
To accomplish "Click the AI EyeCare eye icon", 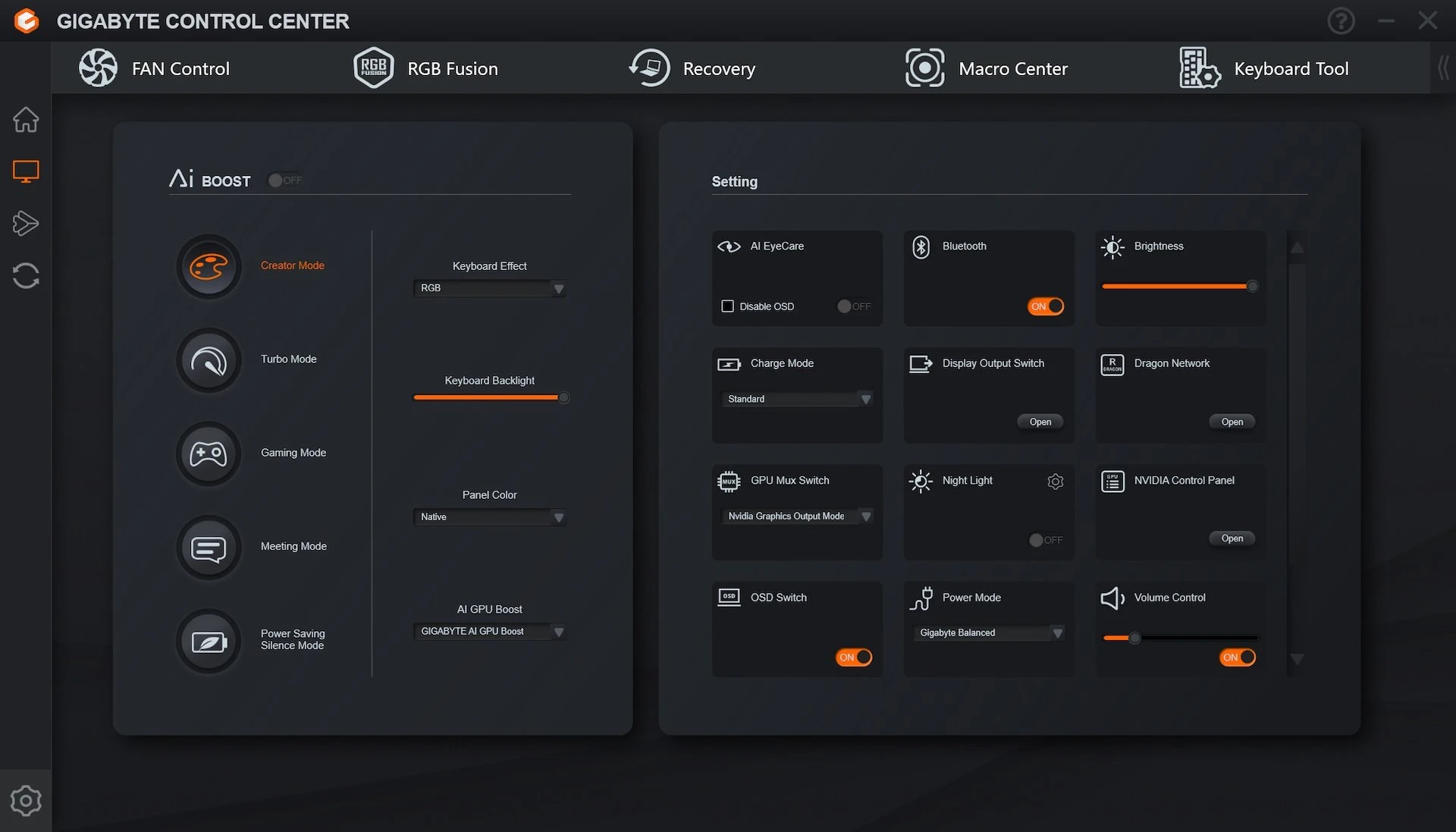I will [729, 246].
